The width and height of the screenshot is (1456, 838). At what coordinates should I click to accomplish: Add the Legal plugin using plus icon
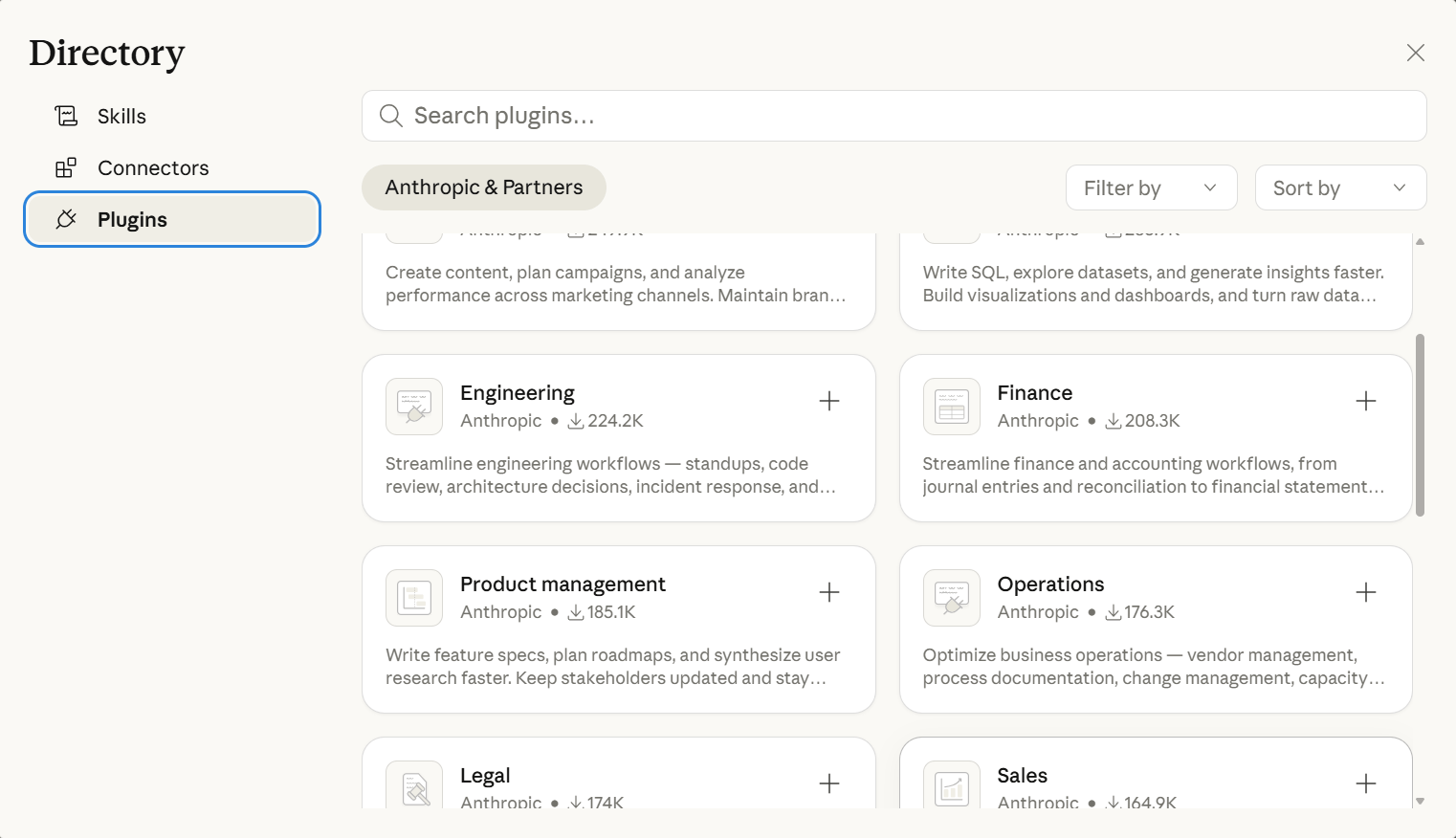(x=829, y=783)
